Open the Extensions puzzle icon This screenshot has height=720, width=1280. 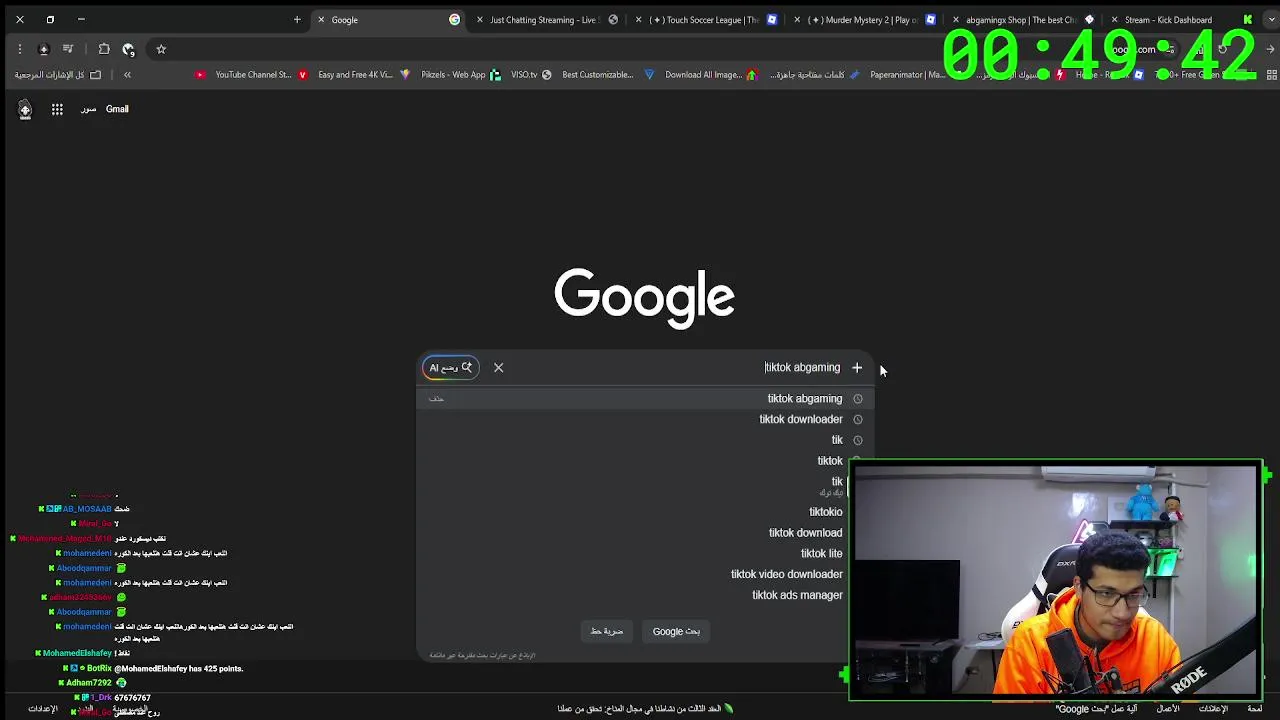click(x=104, y=49)
